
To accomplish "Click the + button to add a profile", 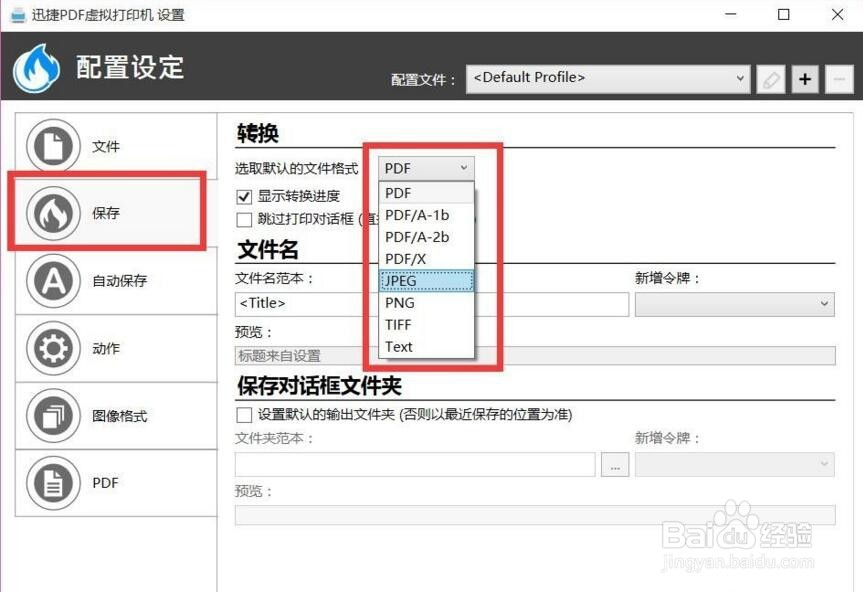I will (x=805, y=78).
